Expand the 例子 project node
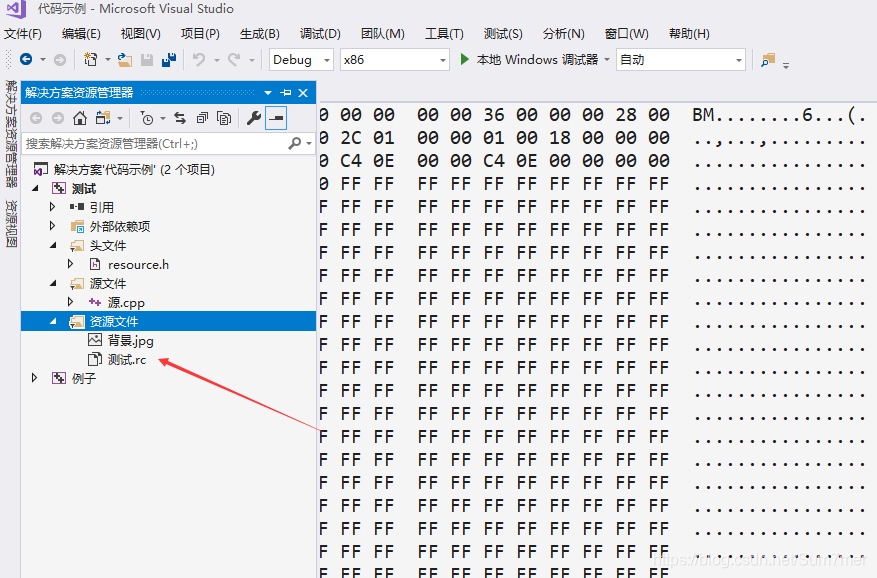 tap(35, 378)
